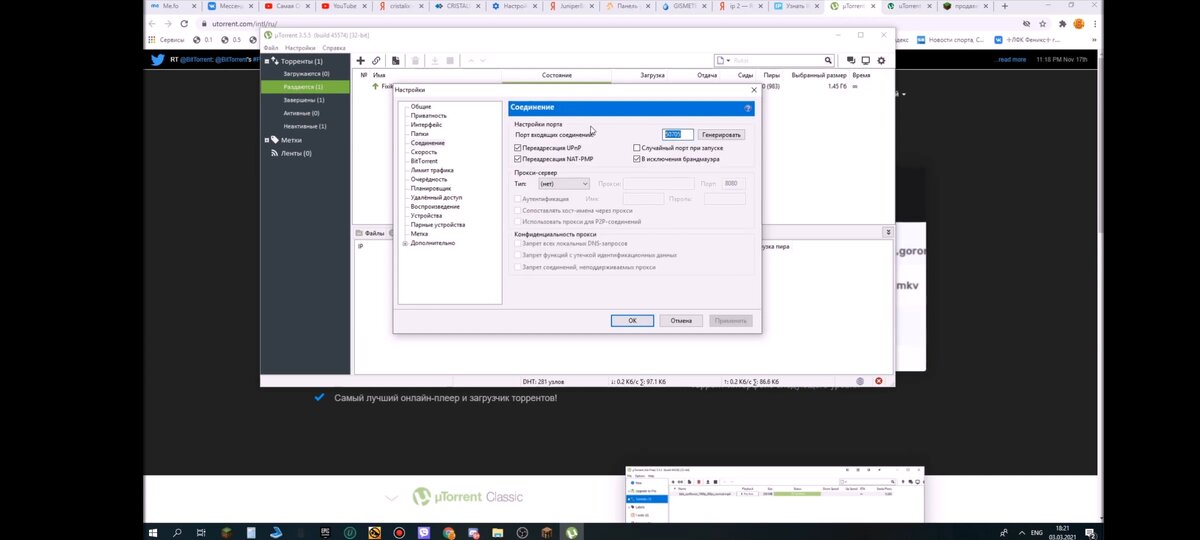Select Планировщик in settings tree
The width and height of the screenshot is (1200, 540).
[431, 188]
